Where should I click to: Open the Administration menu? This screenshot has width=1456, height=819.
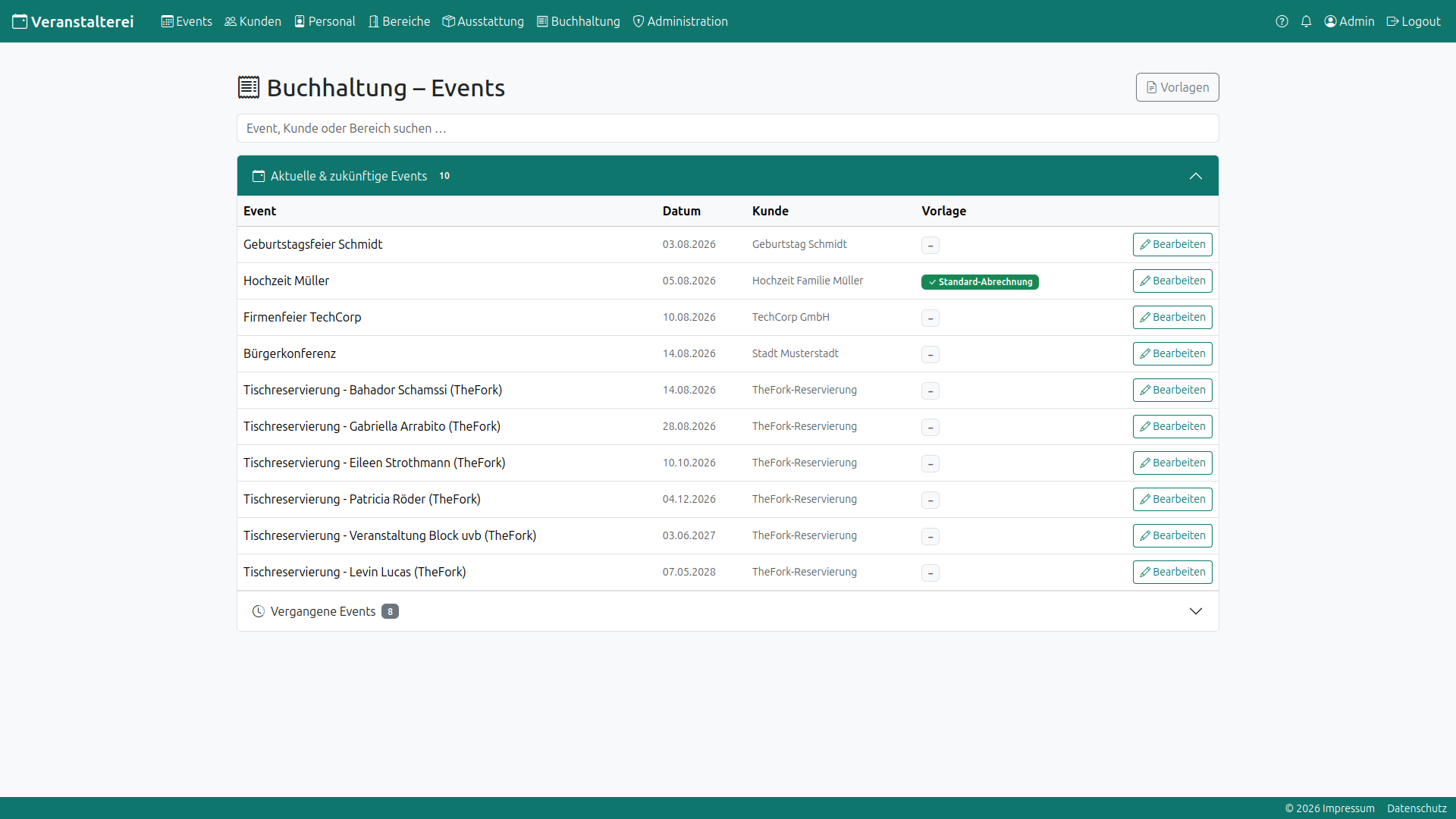point(680,21)
